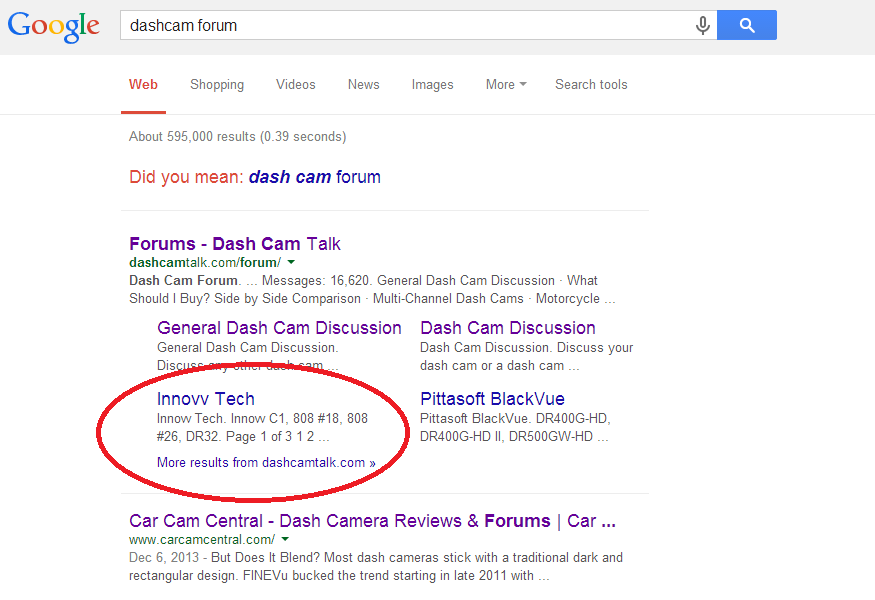Screen dimensions: 875x600
Task: Open the News tab
Action: (x=364, y=84)
